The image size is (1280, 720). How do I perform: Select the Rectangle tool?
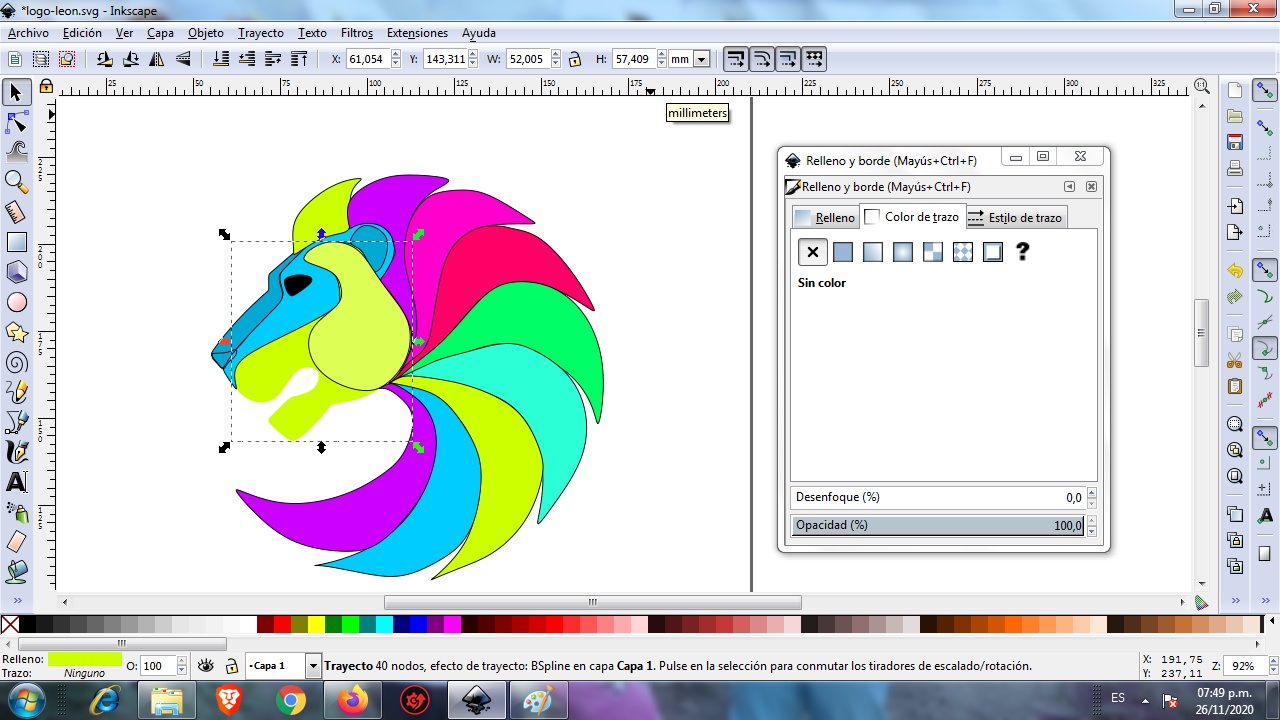tap(16, 242)
